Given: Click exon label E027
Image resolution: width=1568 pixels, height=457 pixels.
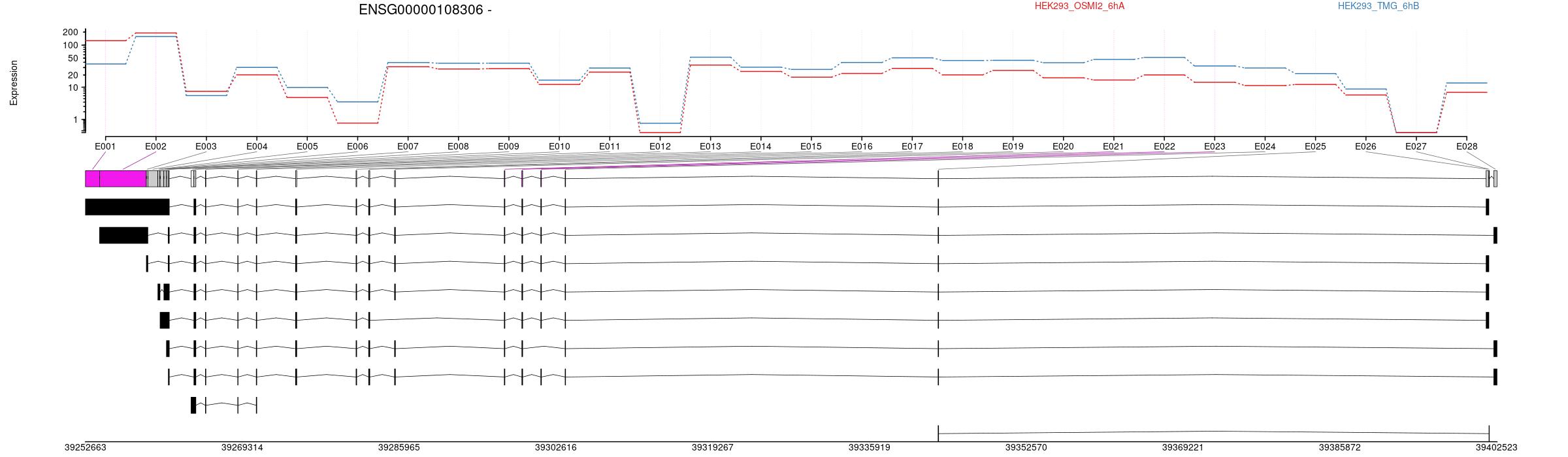Looking at the screenshot, I should tap(1416, 147).
